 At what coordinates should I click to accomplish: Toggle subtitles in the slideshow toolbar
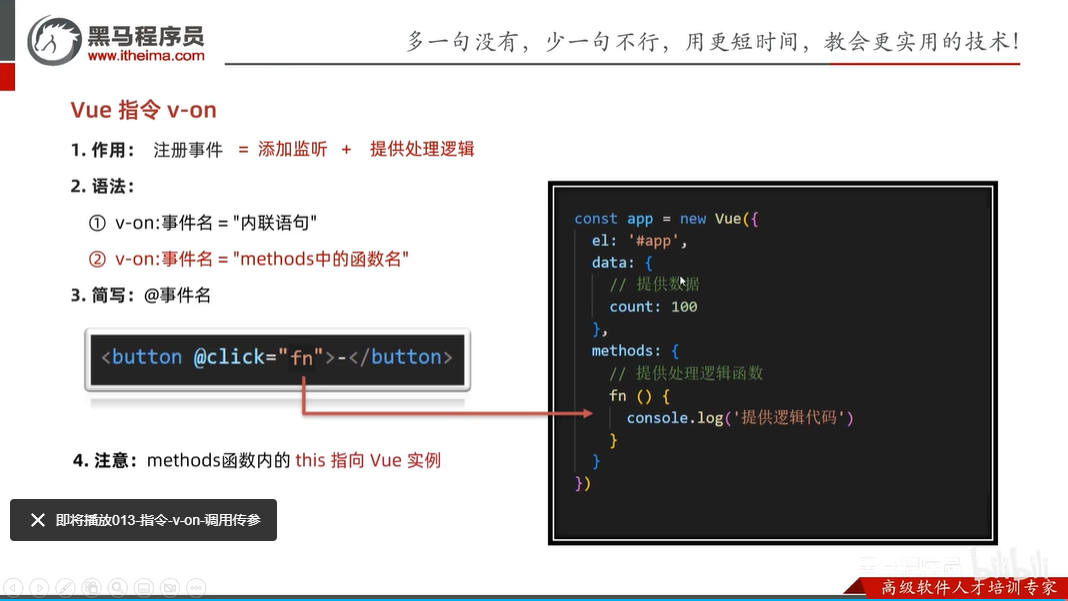coord(144,587)
